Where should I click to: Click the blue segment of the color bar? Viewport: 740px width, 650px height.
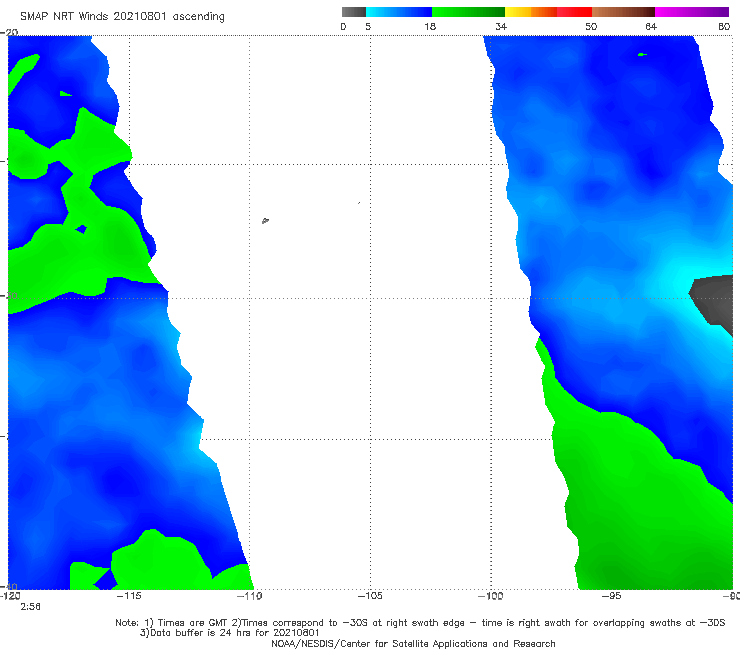399,12
